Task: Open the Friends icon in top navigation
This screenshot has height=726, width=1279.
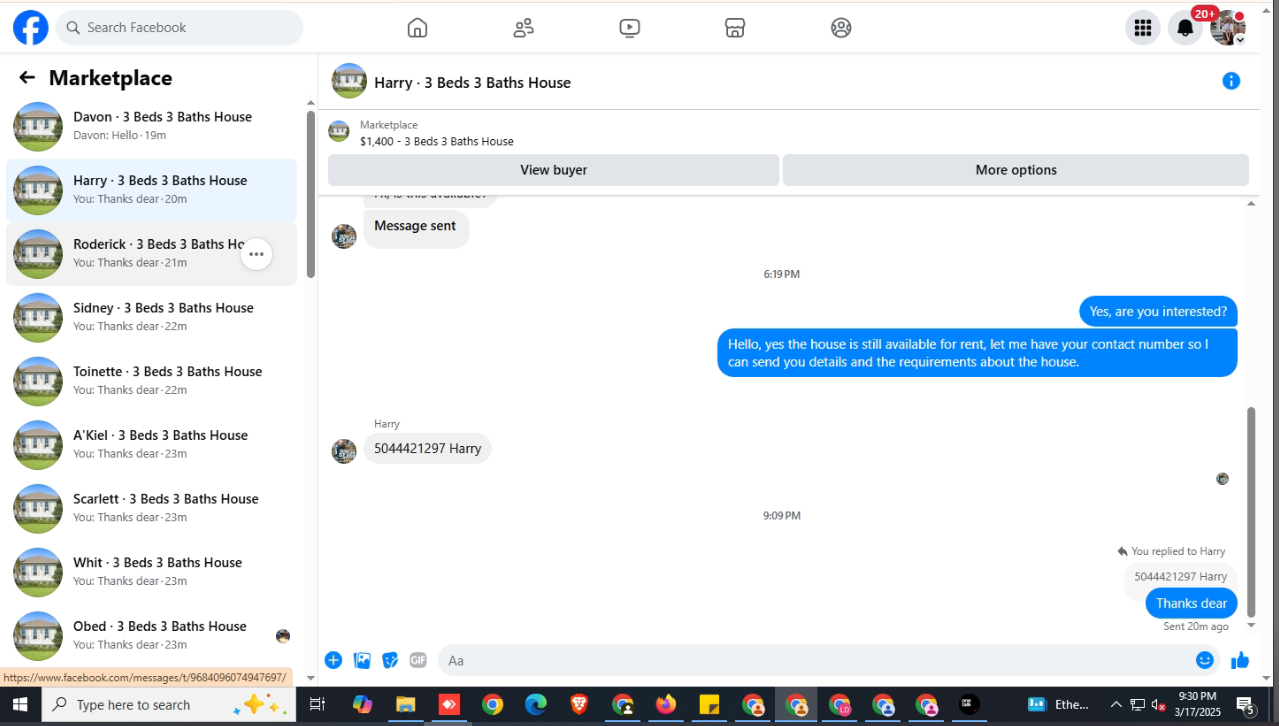Action: (x=523, y=28)
